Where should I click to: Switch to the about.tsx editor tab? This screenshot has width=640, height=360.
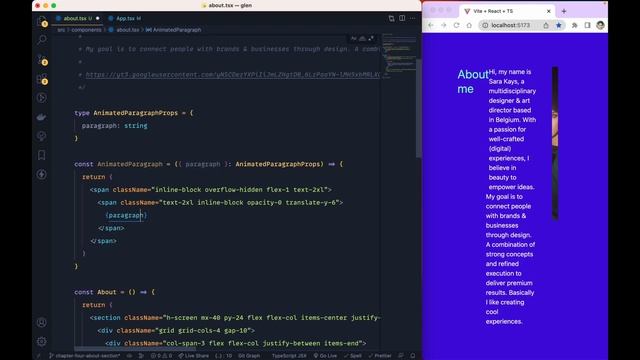(x=78, y=18)
